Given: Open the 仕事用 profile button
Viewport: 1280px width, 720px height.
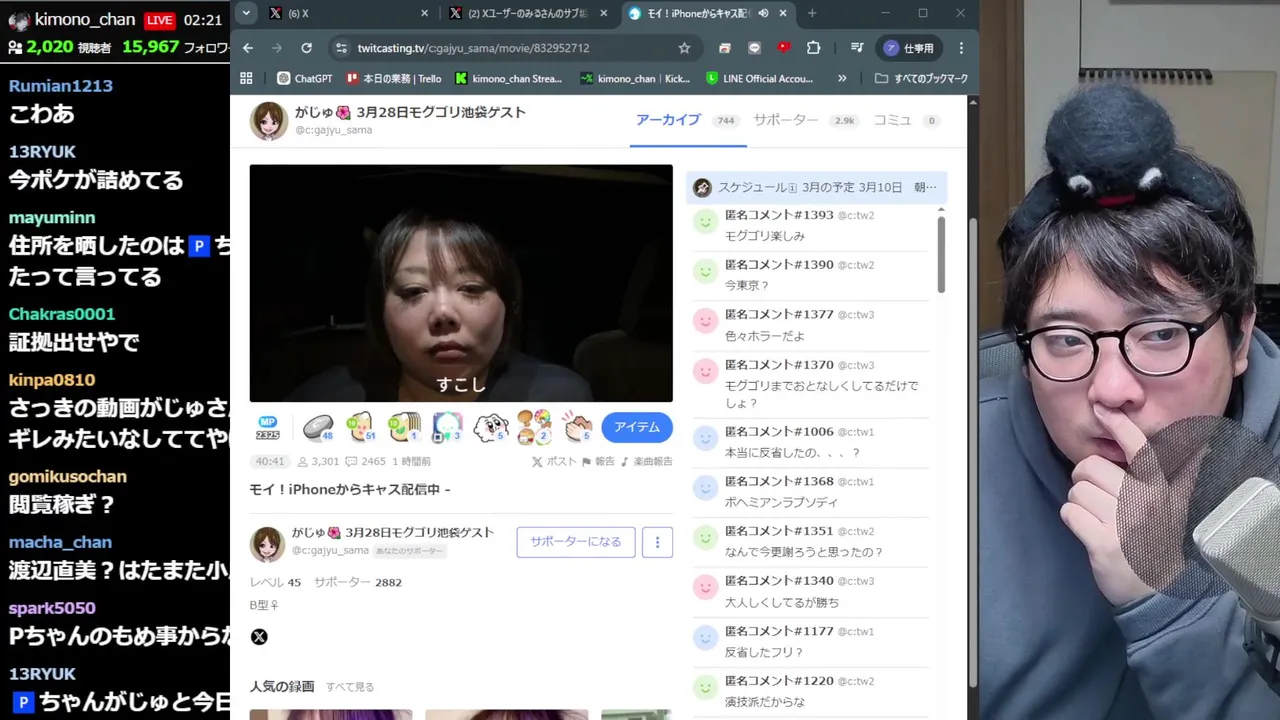Looking at the screenshot, I should (x=909, y=48).
